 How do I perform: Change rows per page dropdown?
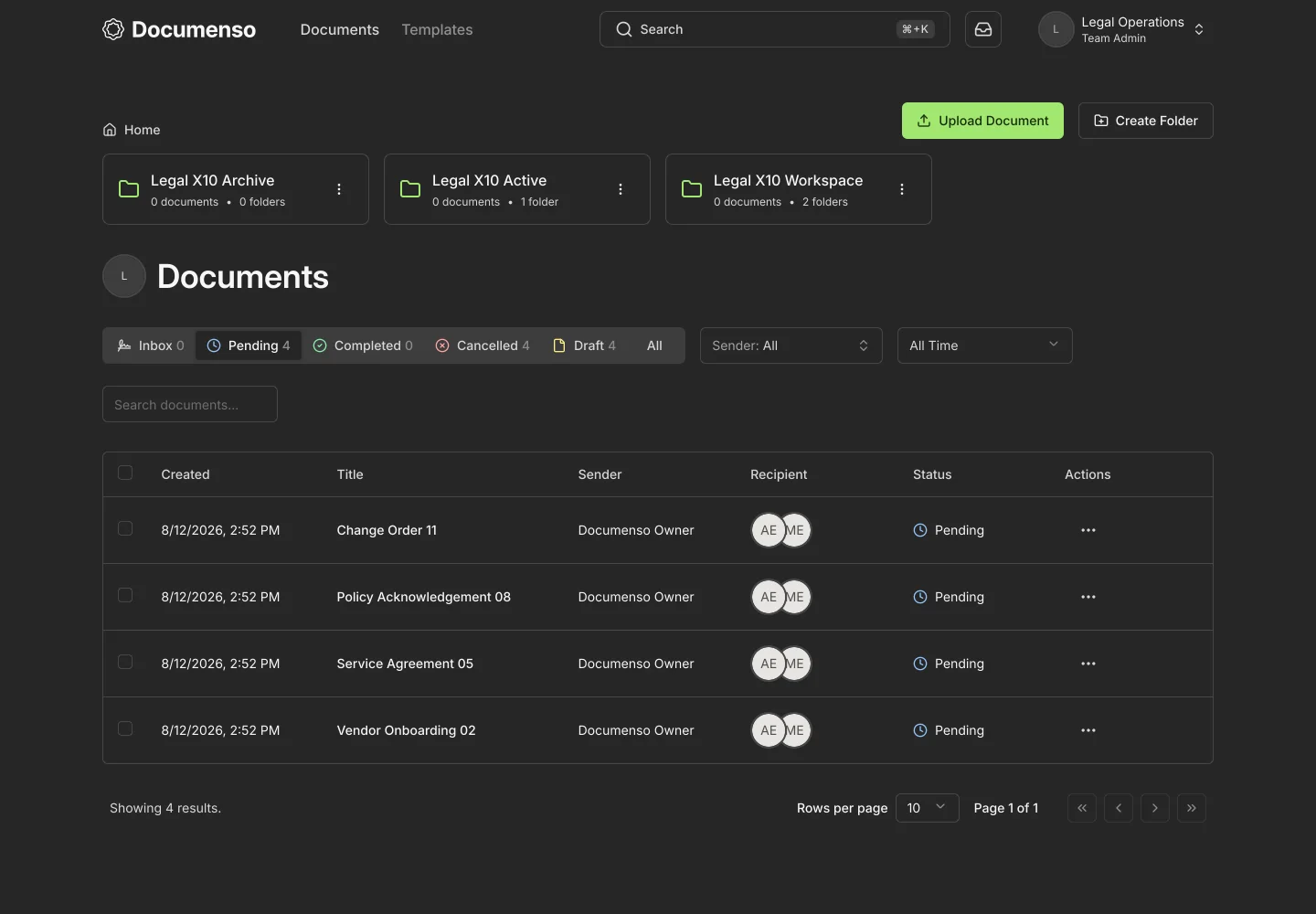928,808
